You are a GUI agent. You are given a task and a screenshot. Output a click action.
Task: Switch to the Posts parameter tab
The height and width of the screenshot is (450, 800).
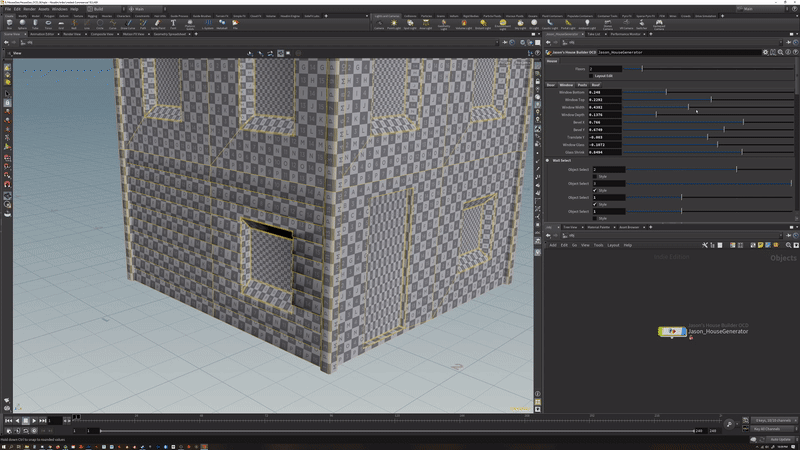point(582,85)
